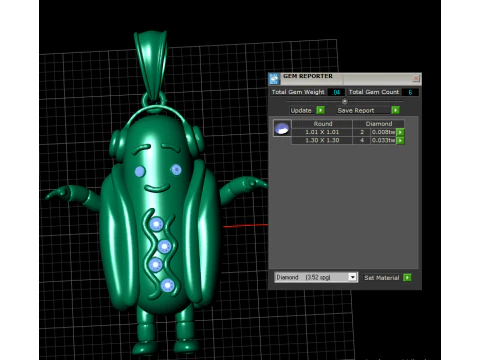Click the green arrow next to Save Report
Image resolution: width=480 pixels, height=360 pixels.
[x=395, y=110]
